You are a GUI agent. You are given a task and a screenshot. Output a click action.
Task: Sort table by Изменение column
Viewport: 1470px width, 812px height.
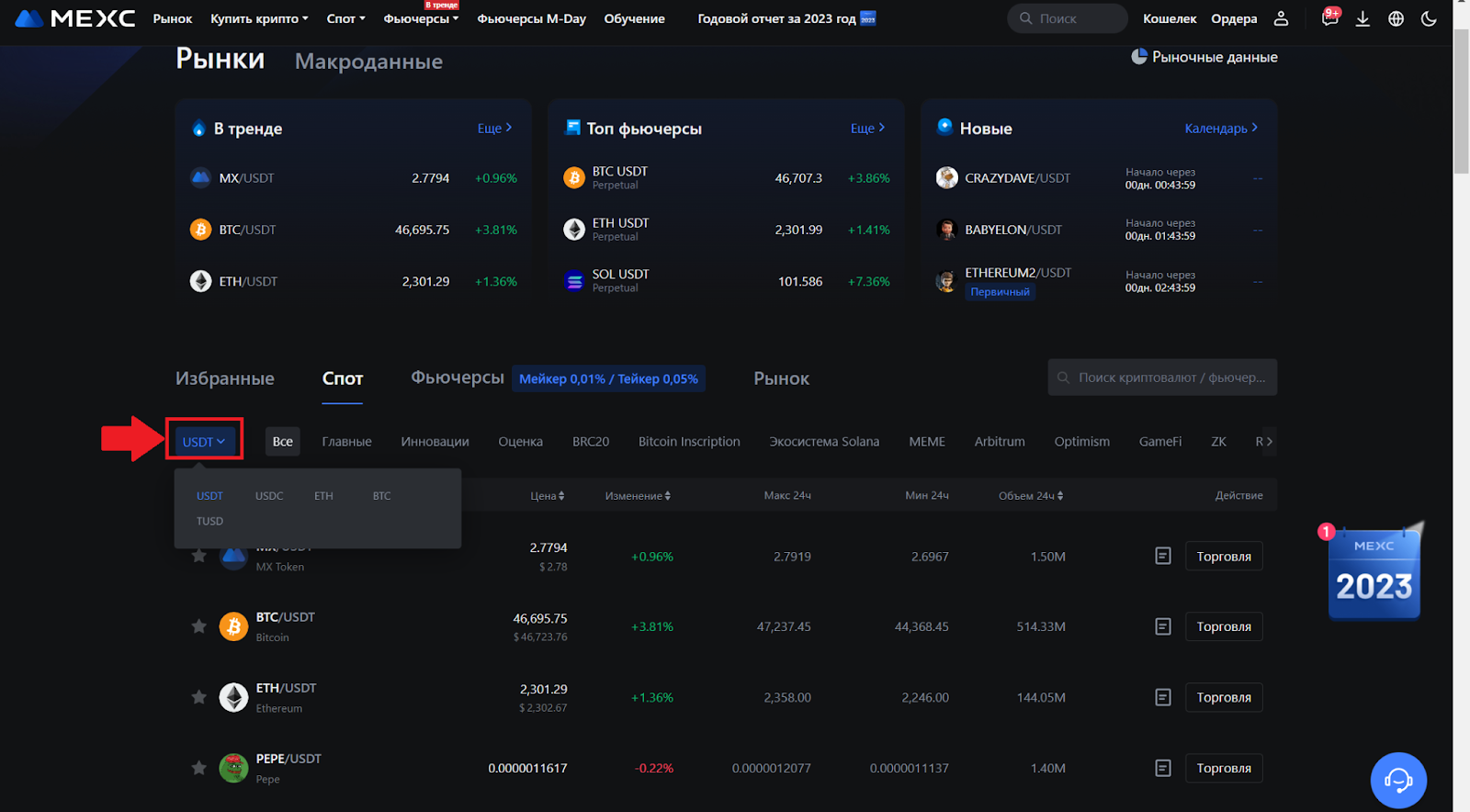click(x=638, y=496)
